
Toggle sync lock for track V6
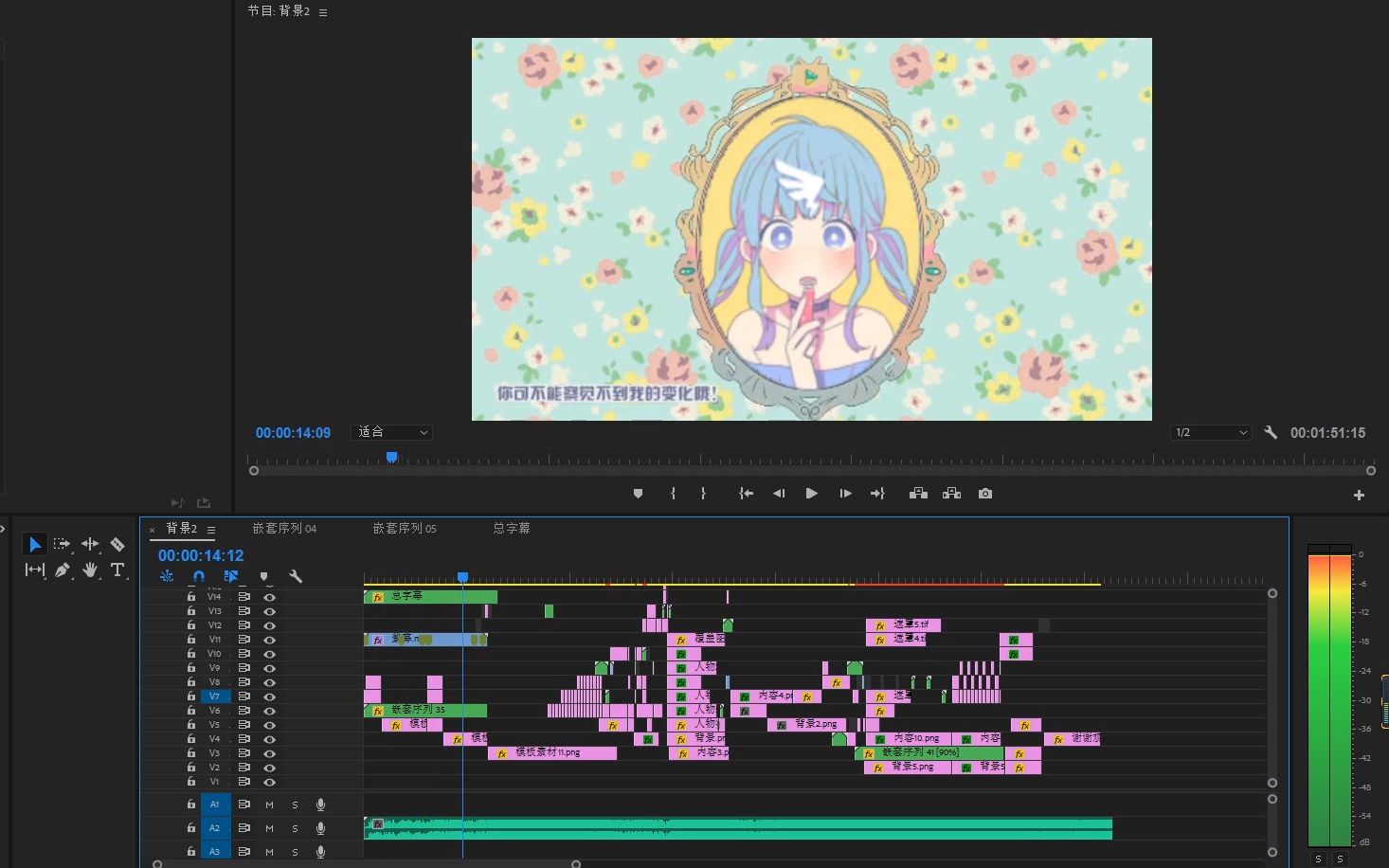coord(244,711)
